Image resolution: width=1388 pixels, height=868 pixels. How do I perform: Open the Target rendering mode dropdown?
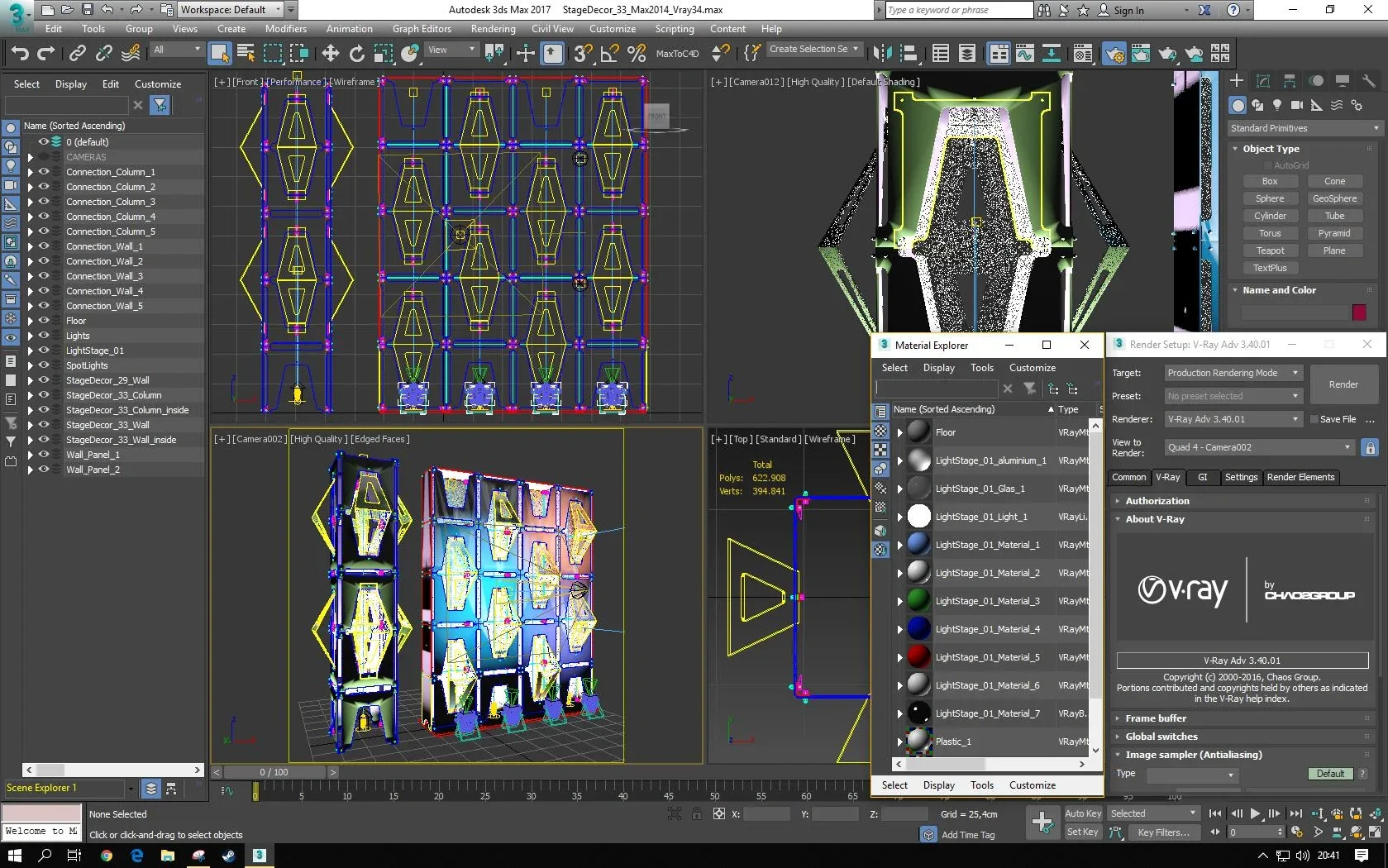(x=1233, y=373)
